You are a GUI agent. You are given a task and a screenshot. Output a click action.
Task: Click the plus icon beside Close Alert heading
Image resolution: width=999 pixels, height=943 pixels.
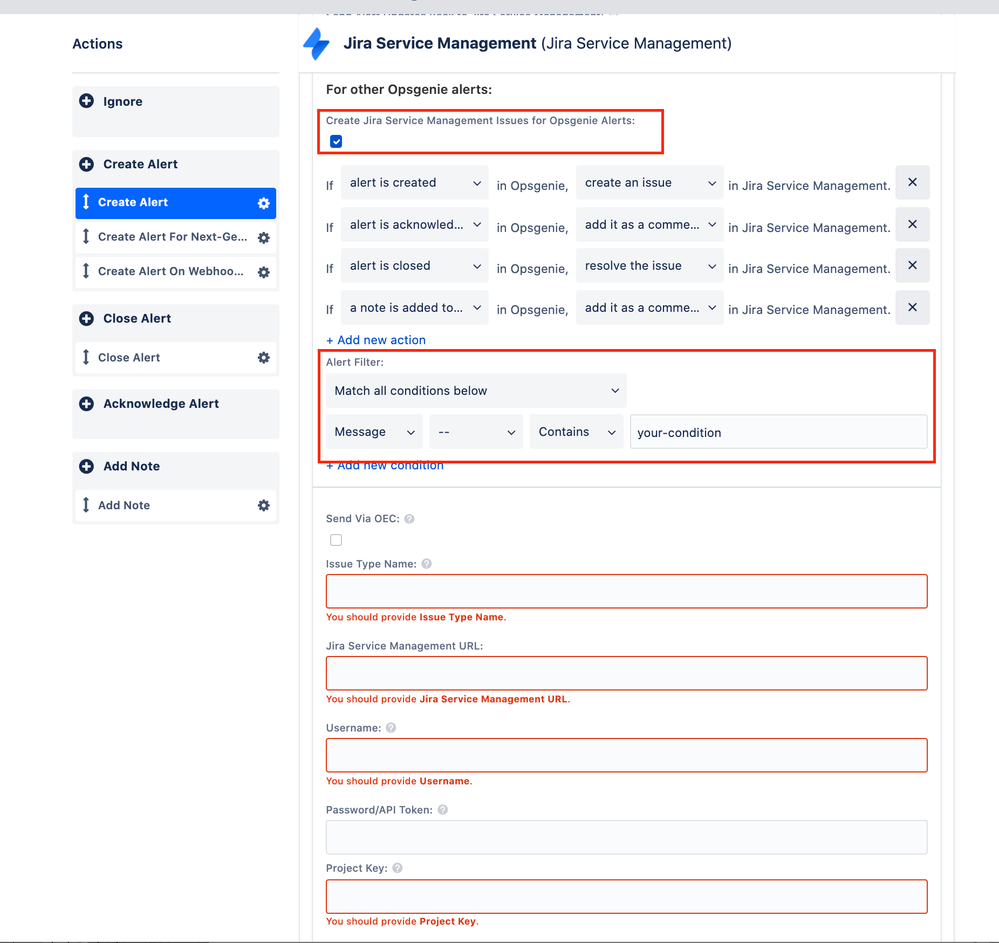click(x=87, y=319)
